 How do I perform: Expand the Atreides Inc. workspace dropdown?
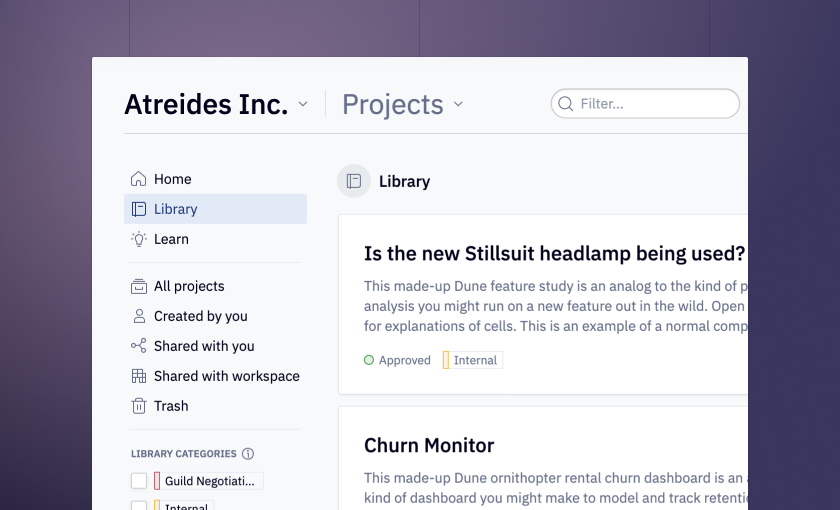pos(303,104)
